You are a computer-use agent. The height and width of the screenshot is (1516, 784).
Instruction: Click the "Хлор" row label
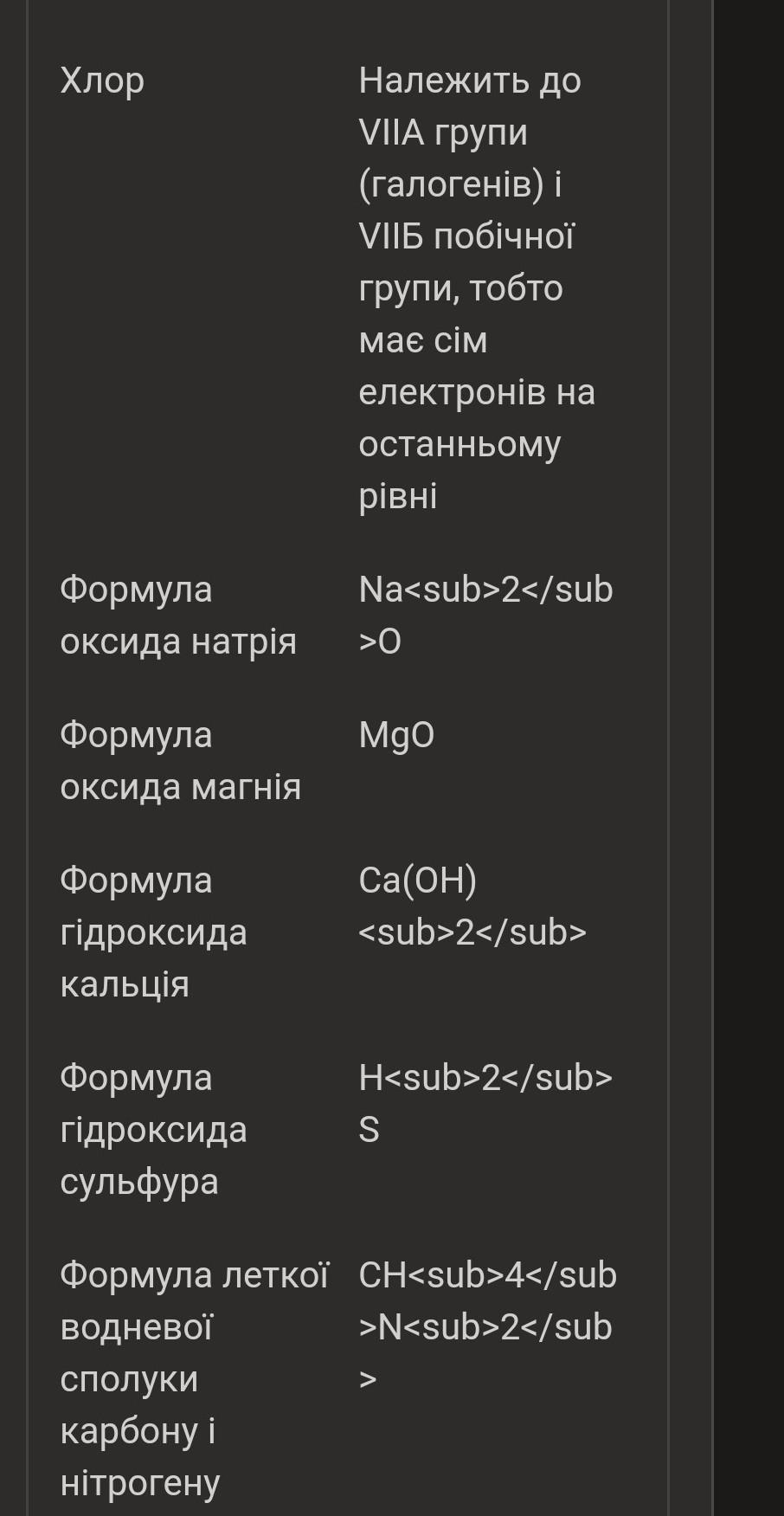(102, 81)
